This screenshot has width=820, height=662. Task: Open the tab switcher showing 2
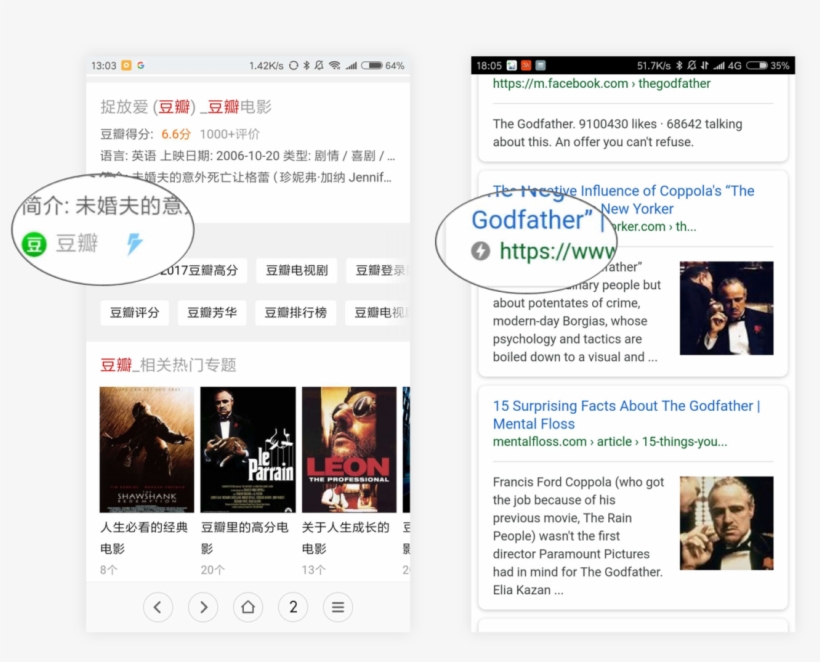point(293,606)
